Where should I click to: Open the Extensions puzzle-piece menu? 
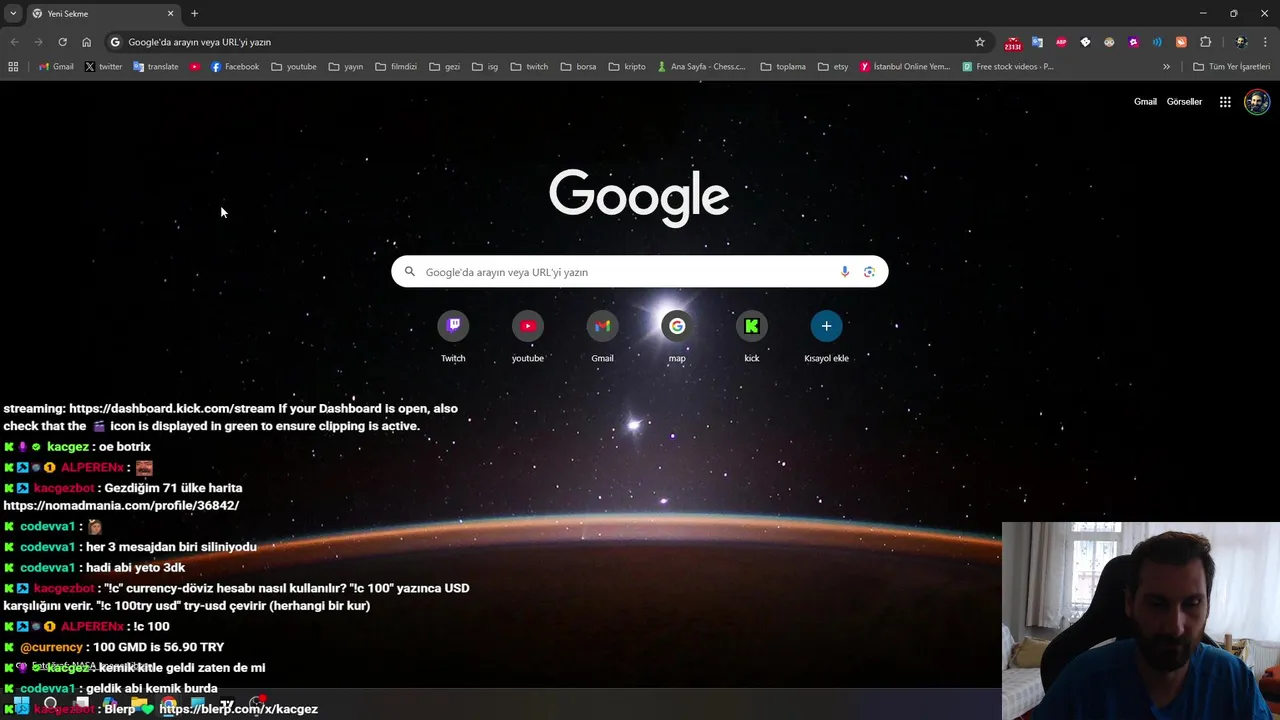coord(1205,42)
